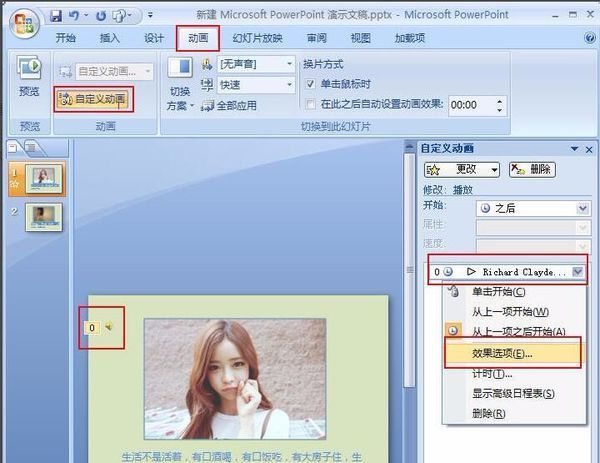Viewport: 600px width, 463px height.
Task: Click 全部应用 to apply to all slides
Action: coord(229,106)
